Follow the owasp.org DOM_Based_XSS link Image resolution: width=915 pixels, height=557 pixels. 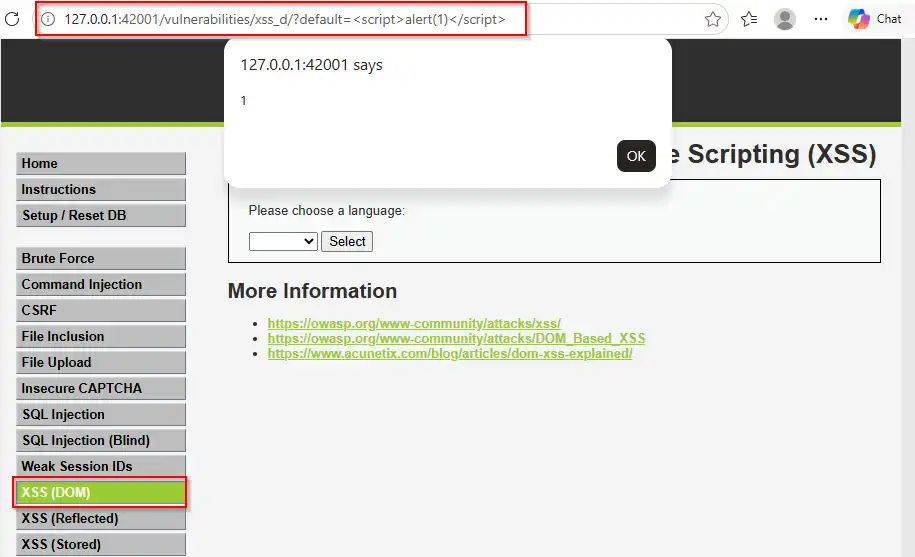[456, 338]
